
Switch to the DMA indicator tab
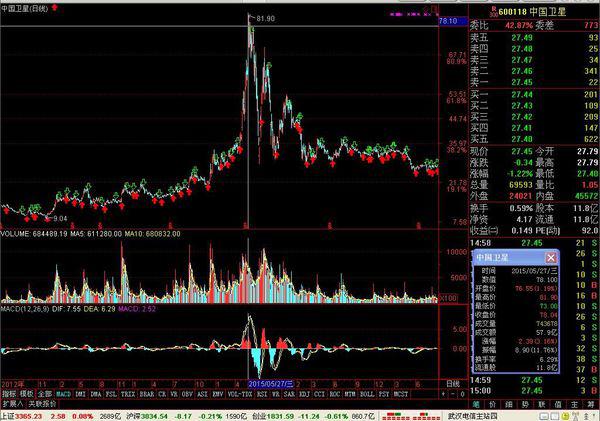[x=96, y=393]
